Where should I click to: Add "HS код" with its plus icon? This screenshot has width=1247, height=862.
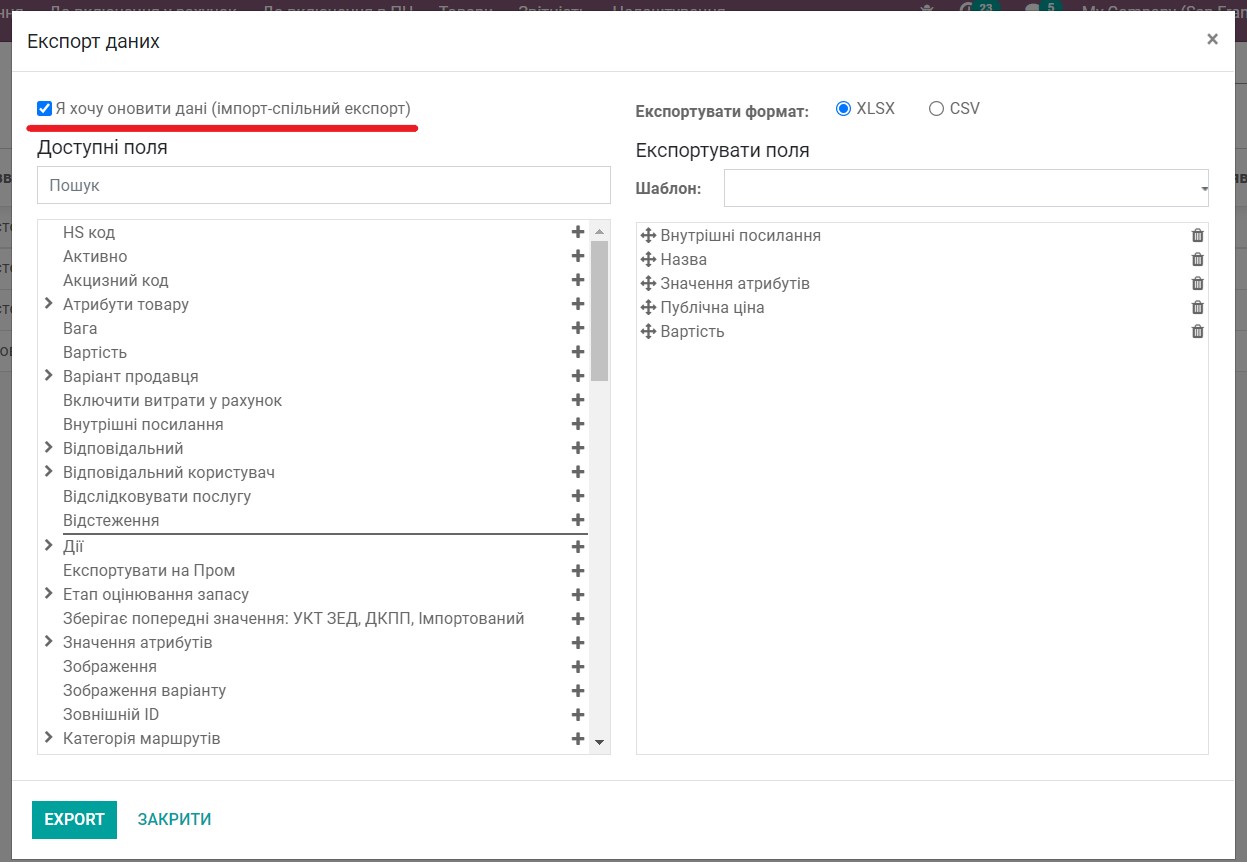578,231
